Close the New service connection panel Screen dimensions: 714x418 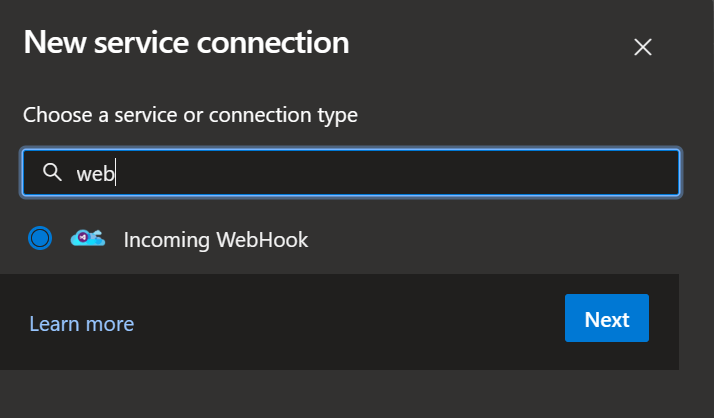[x=643, y=47]
